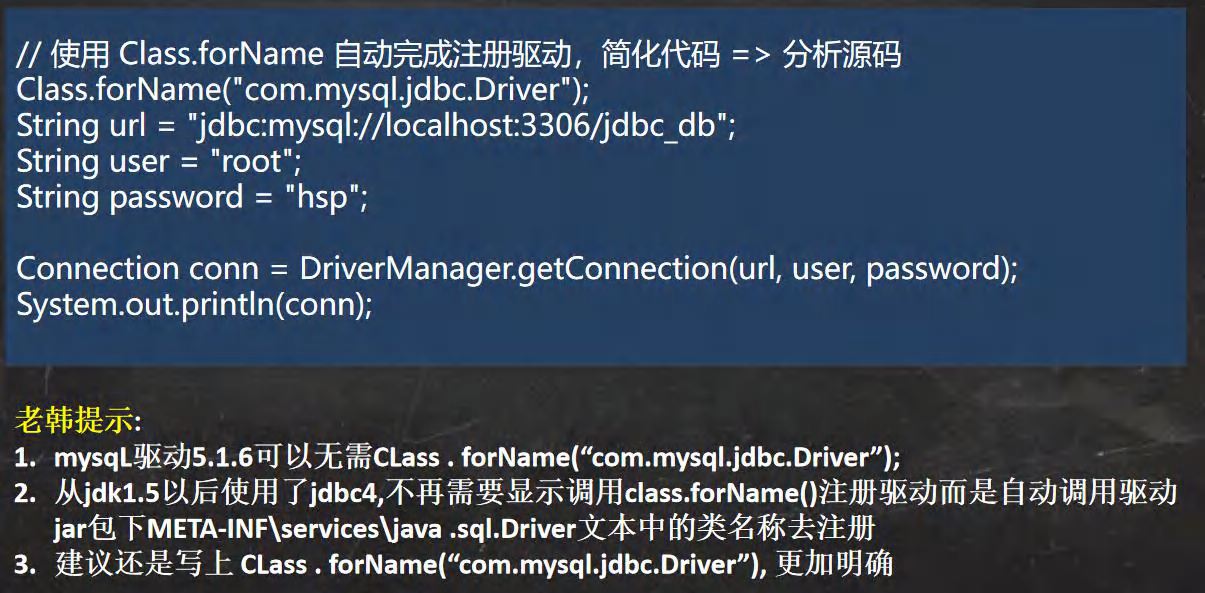Click the String user = "root" line
This screenshot has width=1205, height=593.
pyautogui.click(x=159, y=161)
